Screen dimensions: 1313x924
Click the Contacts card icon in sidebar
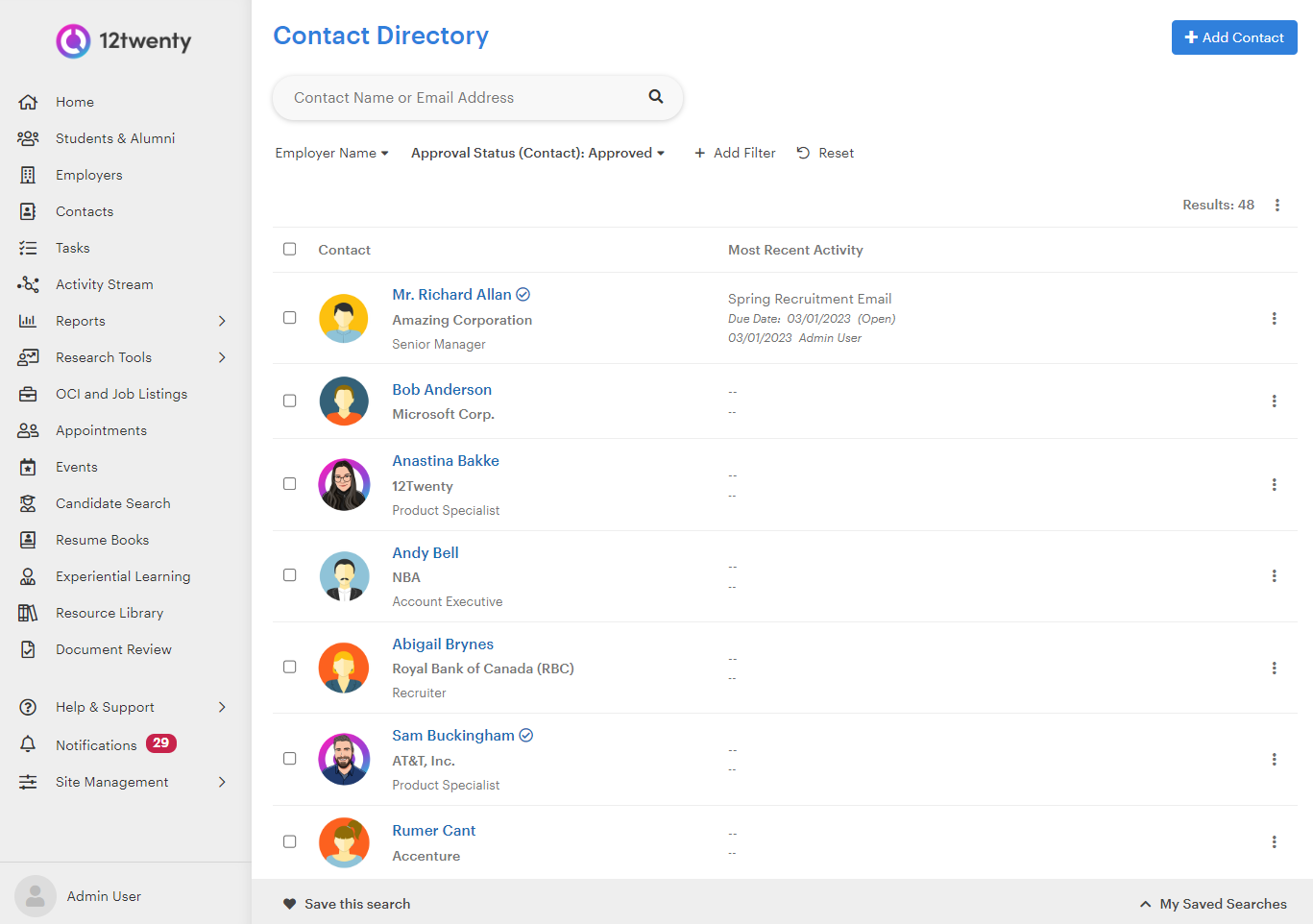[x=28, y=211]
